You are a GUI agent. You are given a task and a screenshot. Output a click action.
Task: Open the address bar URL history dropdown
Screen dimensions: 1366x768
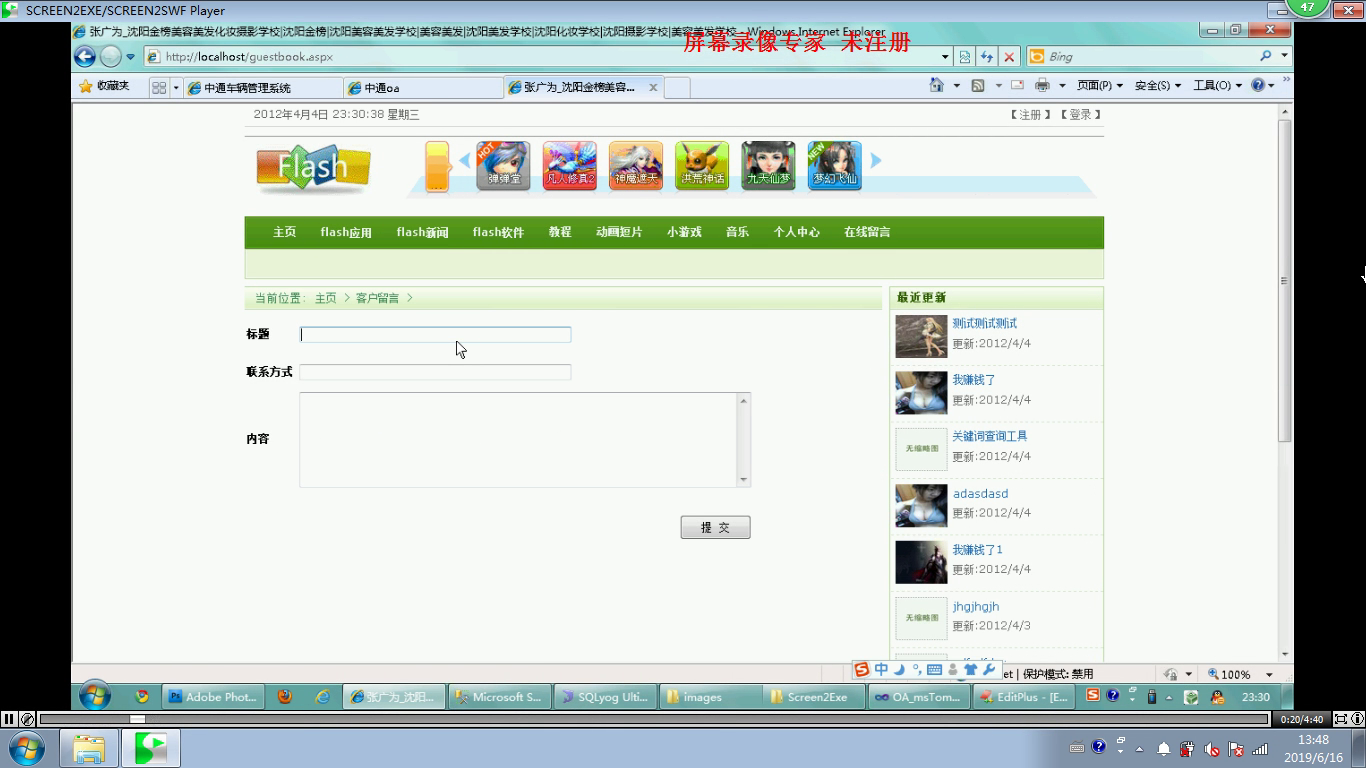click(945, 57)
